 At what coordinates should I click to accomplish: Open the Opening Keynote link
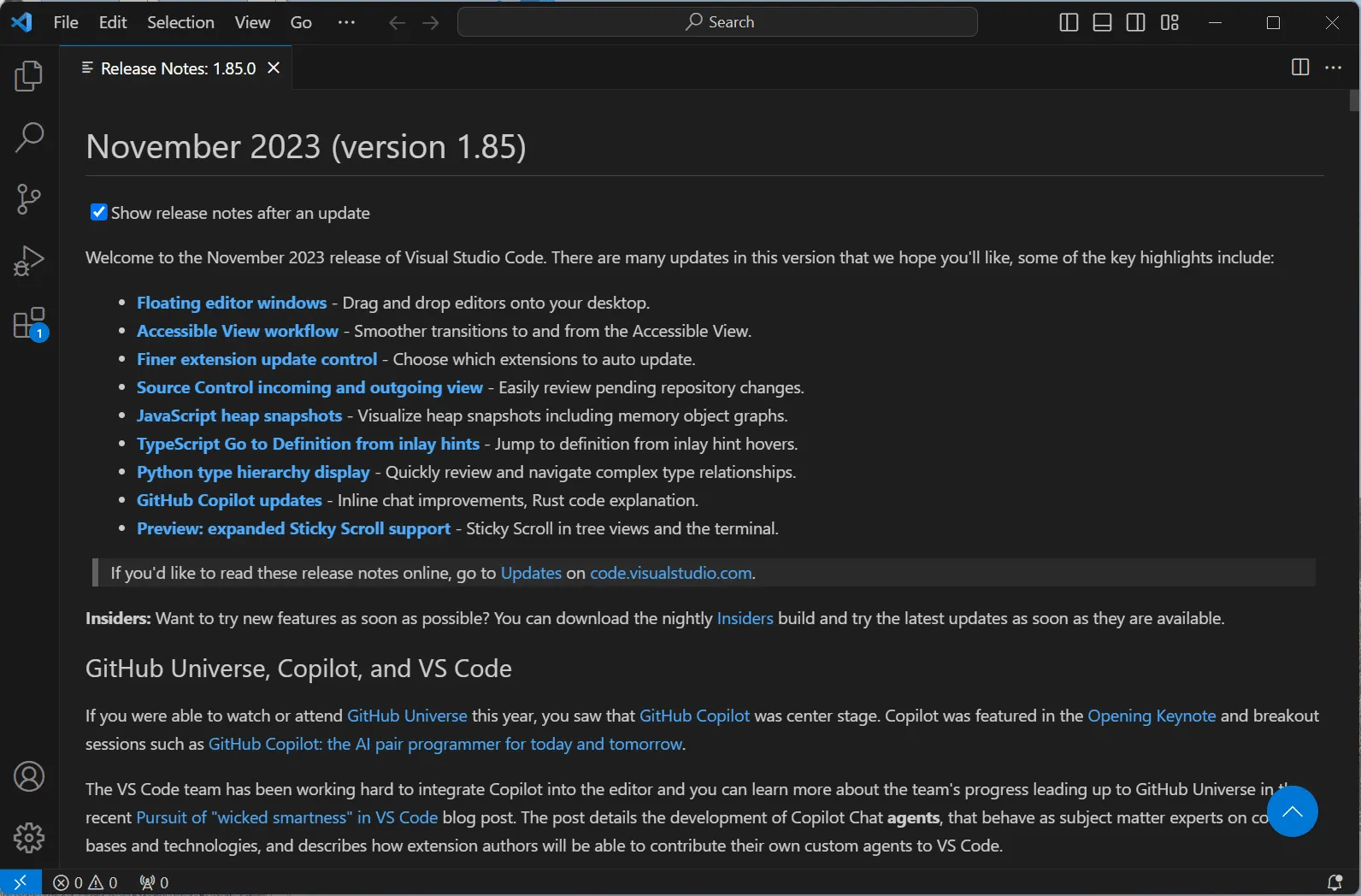pyautogui.click(x=1152, y=716)
